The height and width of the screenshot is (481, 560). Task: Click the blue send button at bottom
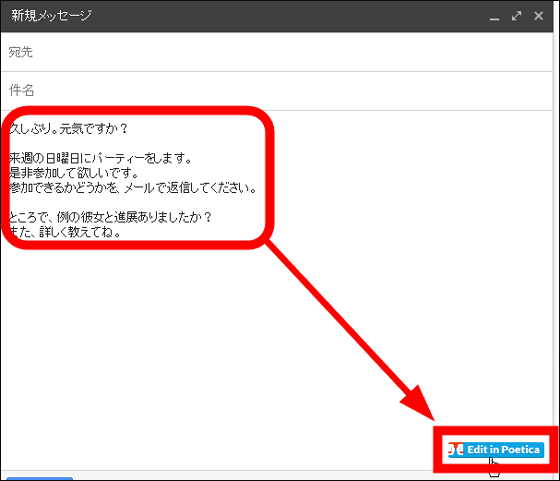tap(40, 479)
